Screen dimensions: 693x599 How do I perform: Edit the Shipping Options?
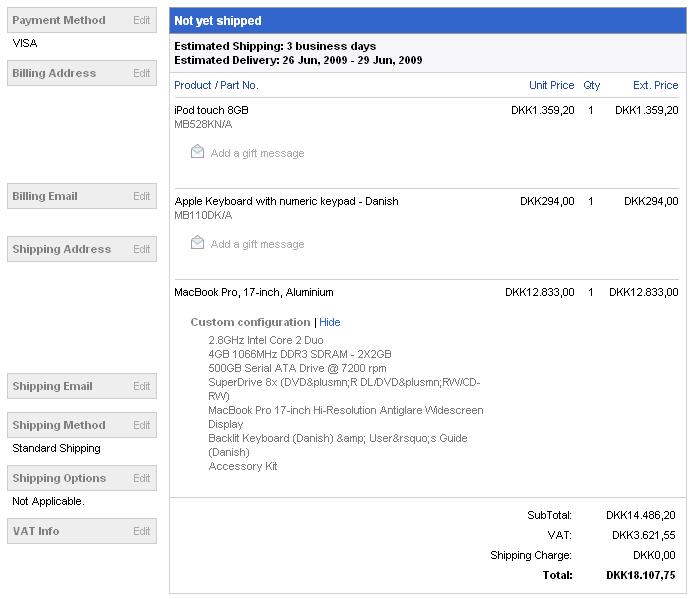pyautogui.click(x=141, y=478)
